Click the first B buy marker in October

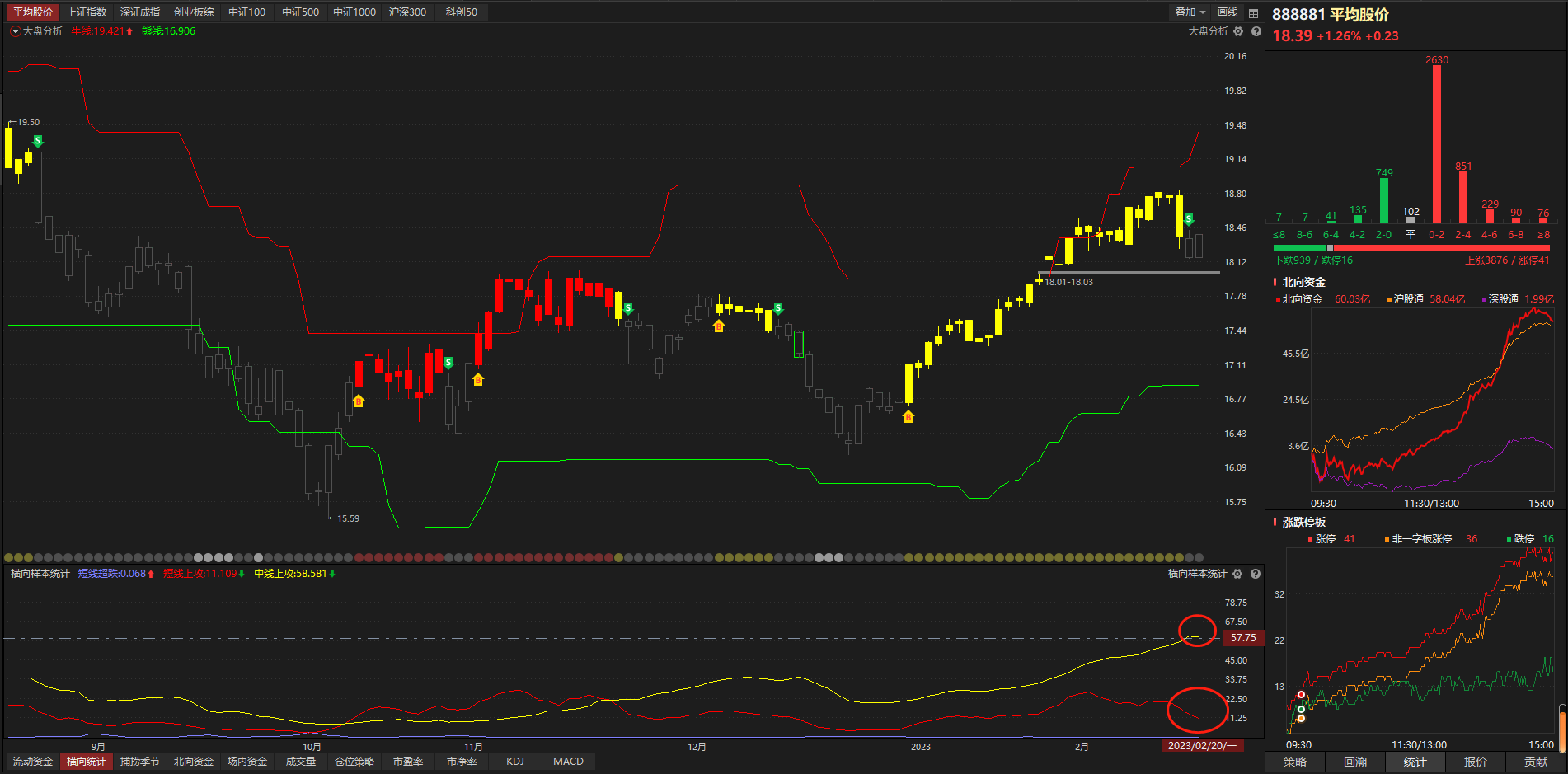(359, 401)
